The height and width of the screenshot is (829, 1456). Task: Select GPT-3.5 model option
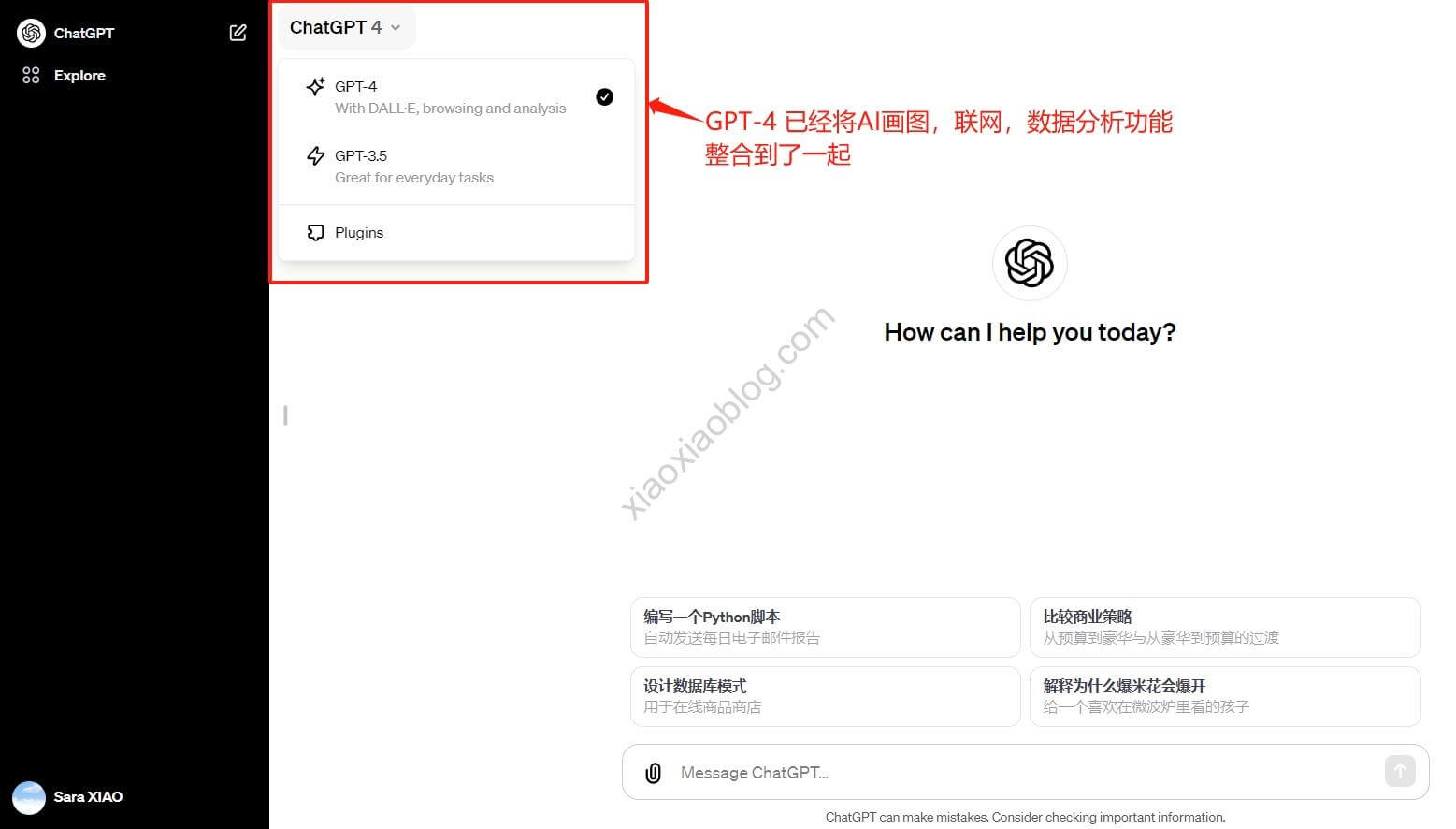pos(456,166)
